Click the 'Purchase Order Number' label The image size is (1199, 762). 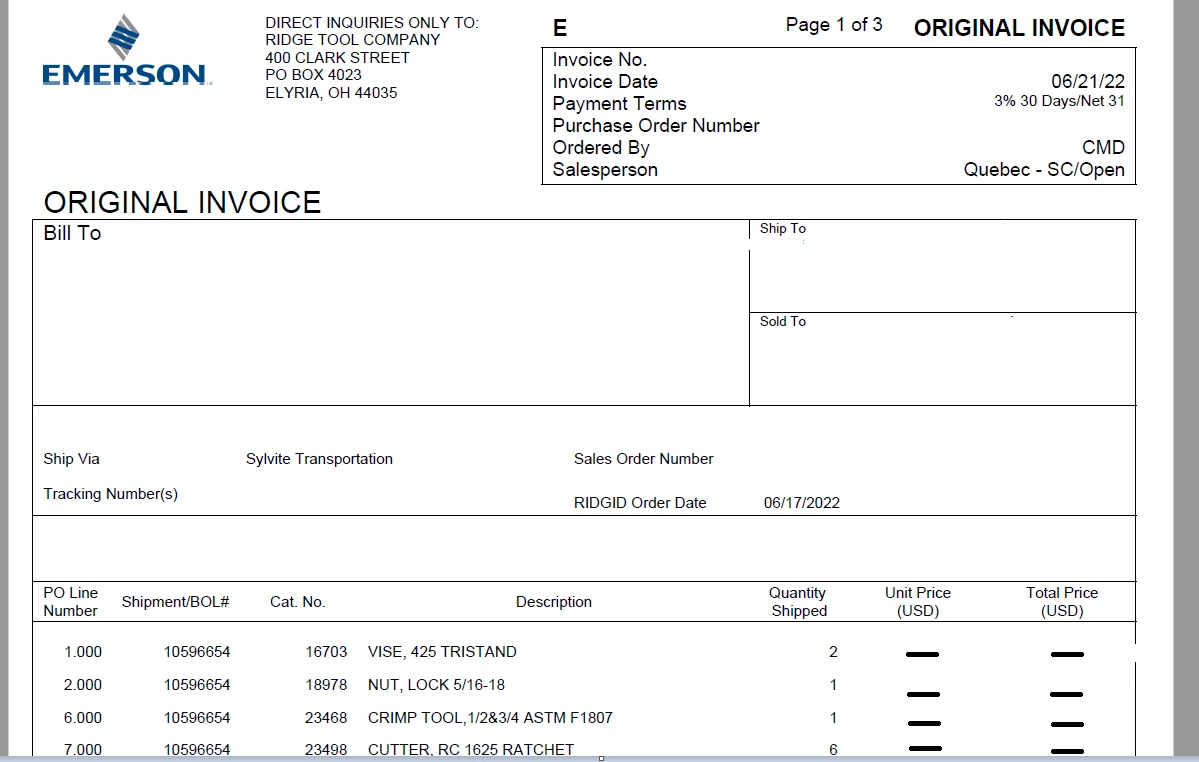[656, 125]
